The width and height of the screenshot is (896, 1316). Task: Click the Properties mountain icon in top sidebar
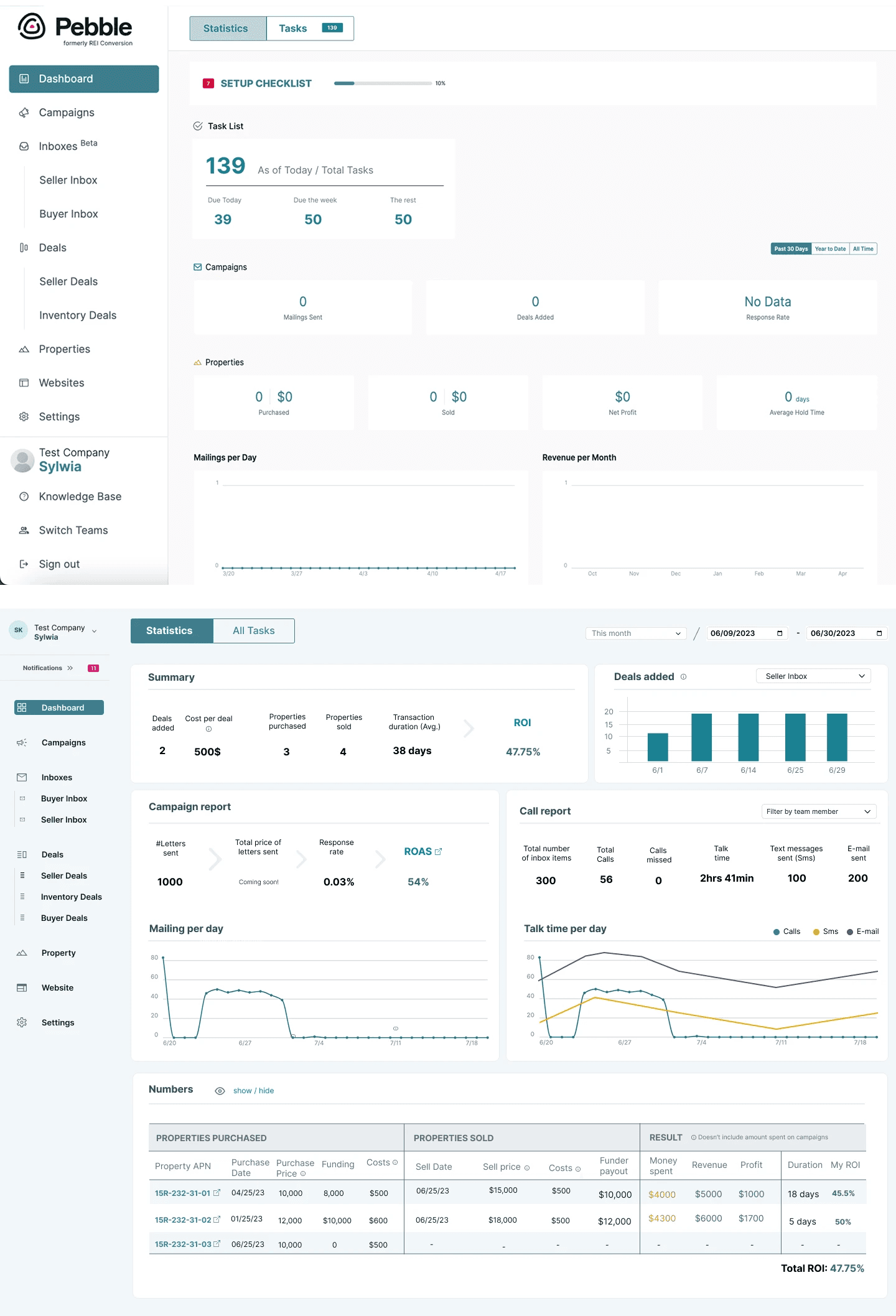(24, 349)
